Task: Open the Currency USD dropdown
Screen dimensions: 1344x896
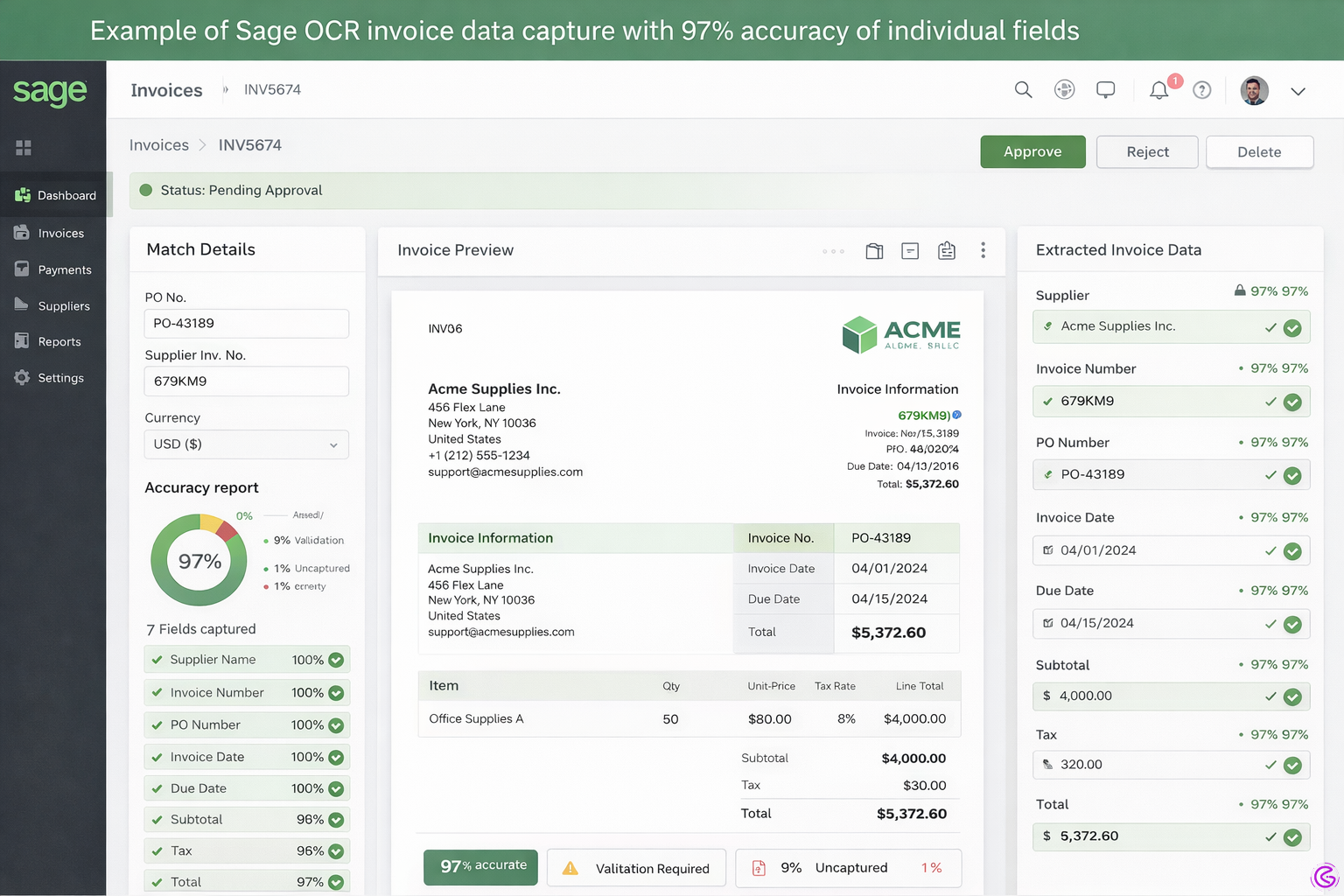Action: pyautogui.click(x=246, y=444)
